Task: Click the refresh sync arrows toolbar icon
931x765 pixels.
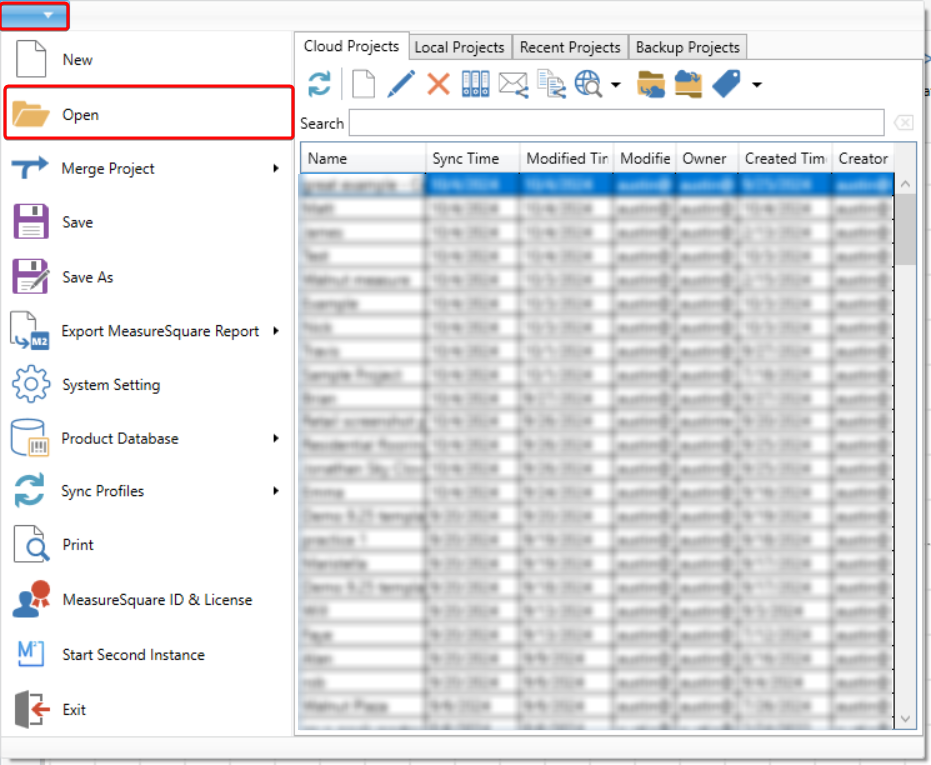Action: point(319,84)
